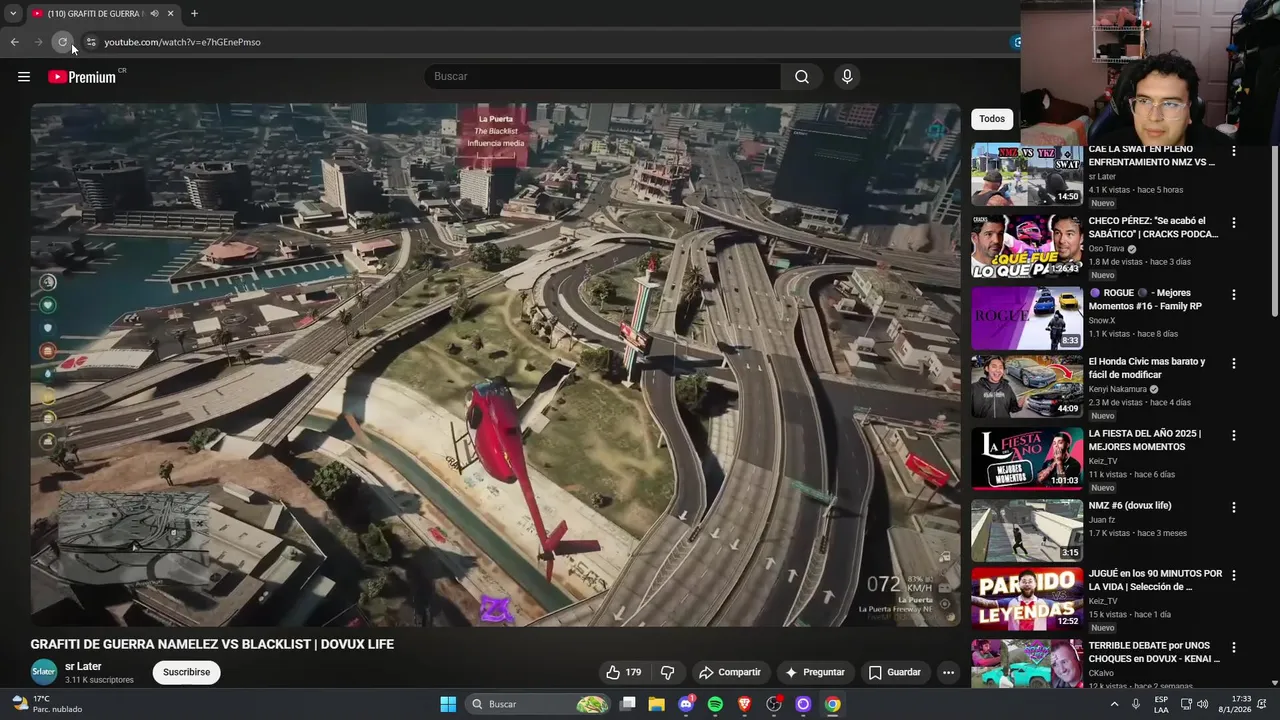The image size is (1280, 720).
Task: Open the volume tray icon
Action: tap(1202, 704)
